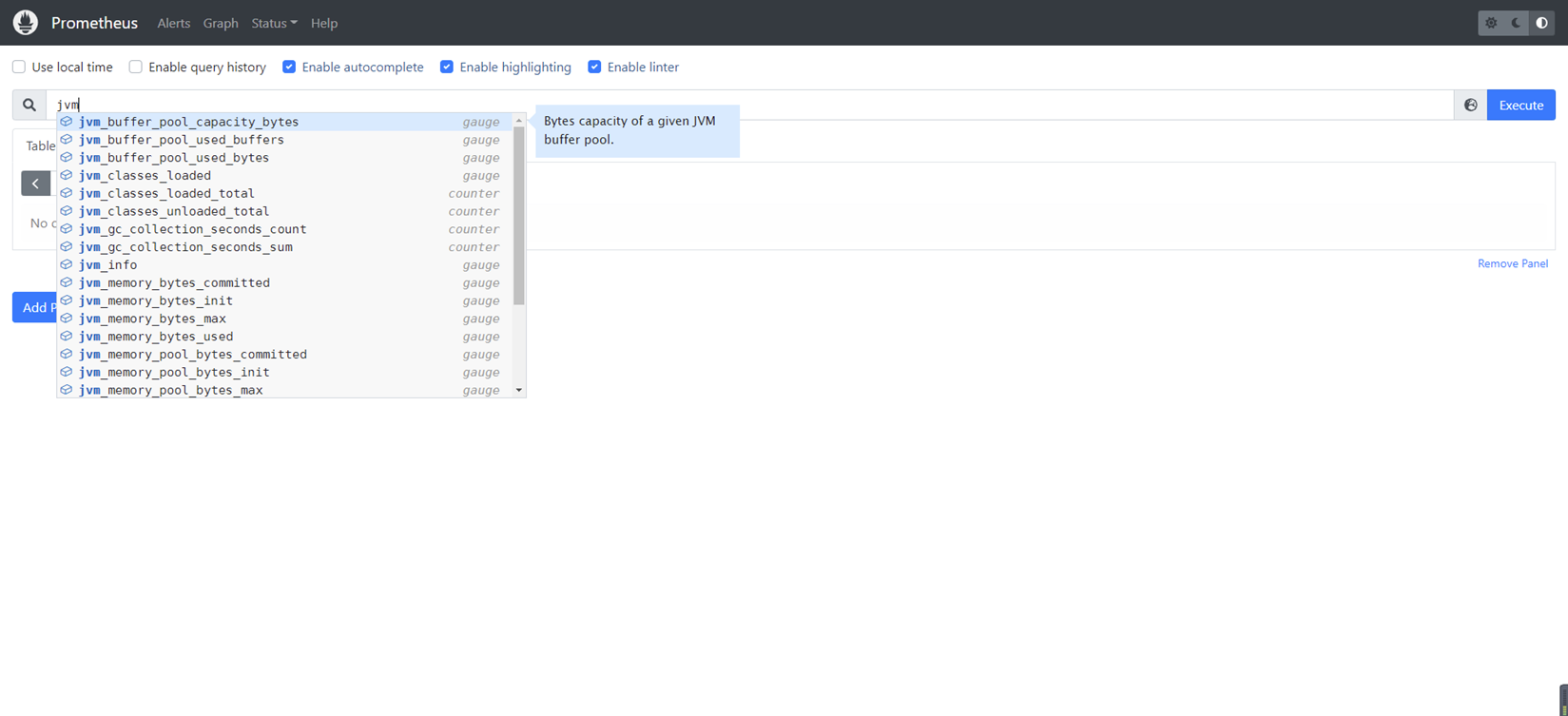Click icon beside jvm_buffer_pool_used_bytes
Image resolution: width=1568 pixels, height=716 pixels.
[x=67, y=158]
